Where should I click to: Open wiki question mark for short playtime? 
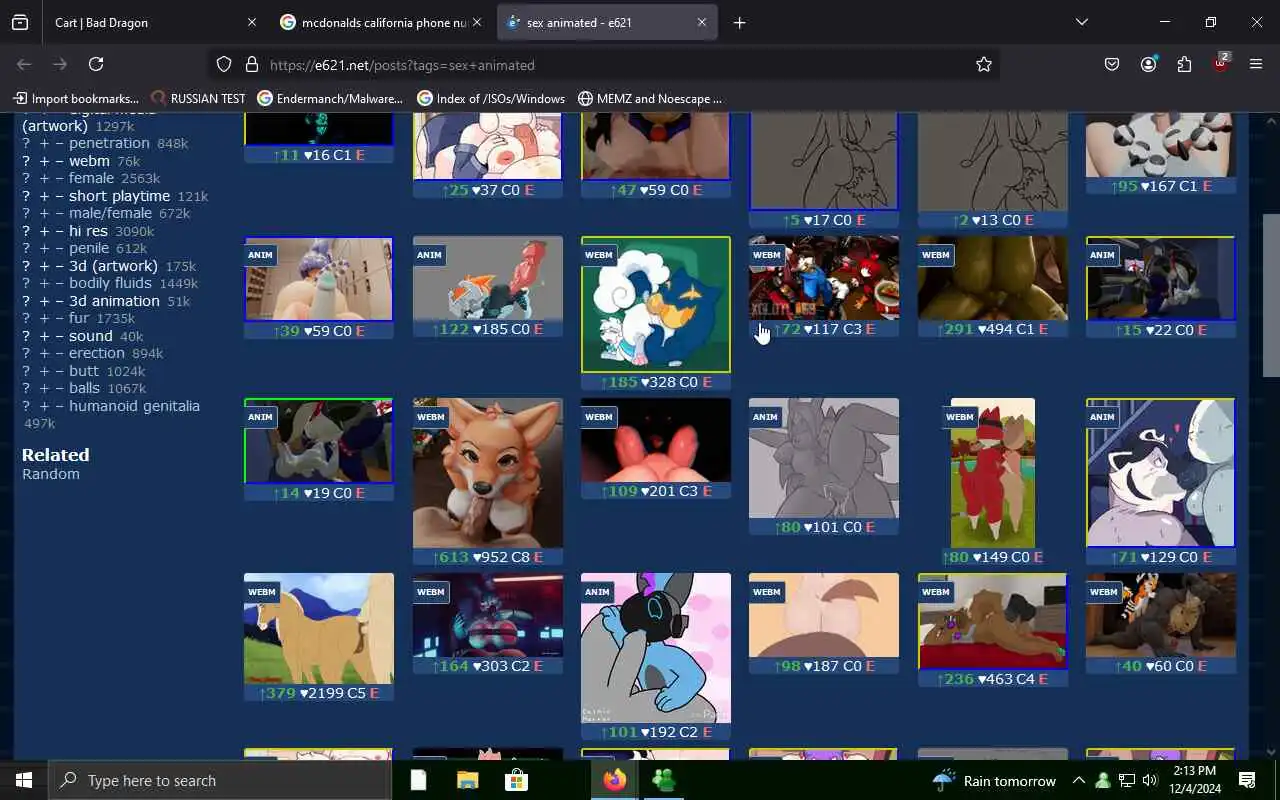(27, 196)
